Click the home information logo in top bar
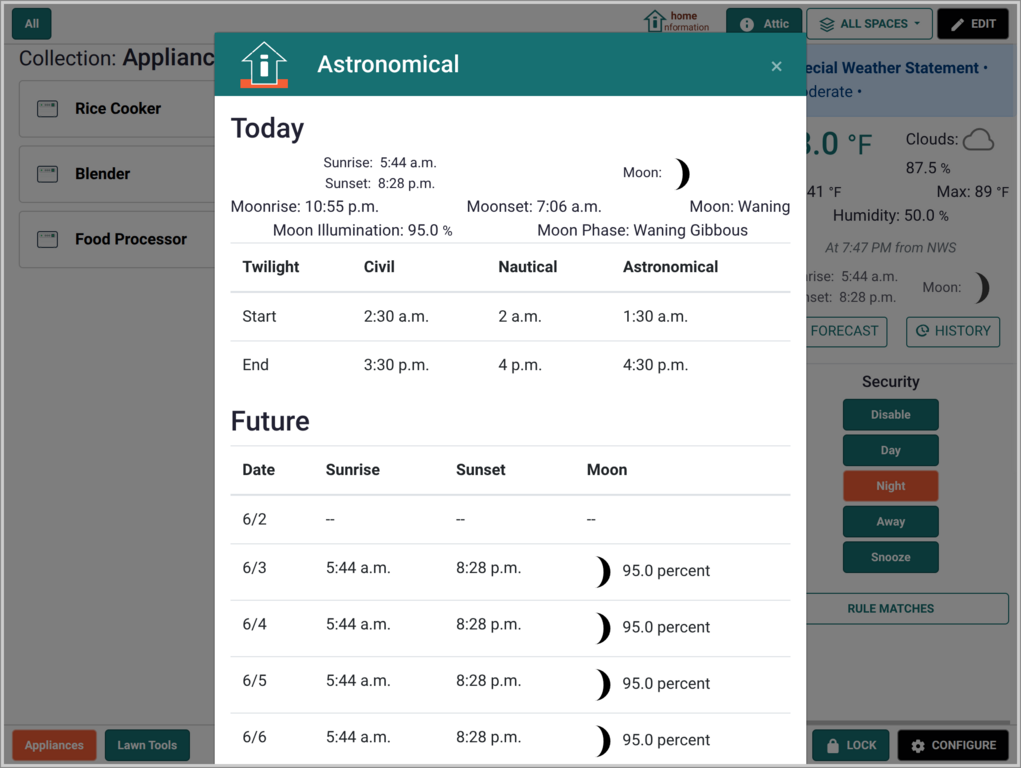The image size is (1021, 768). 676,21
